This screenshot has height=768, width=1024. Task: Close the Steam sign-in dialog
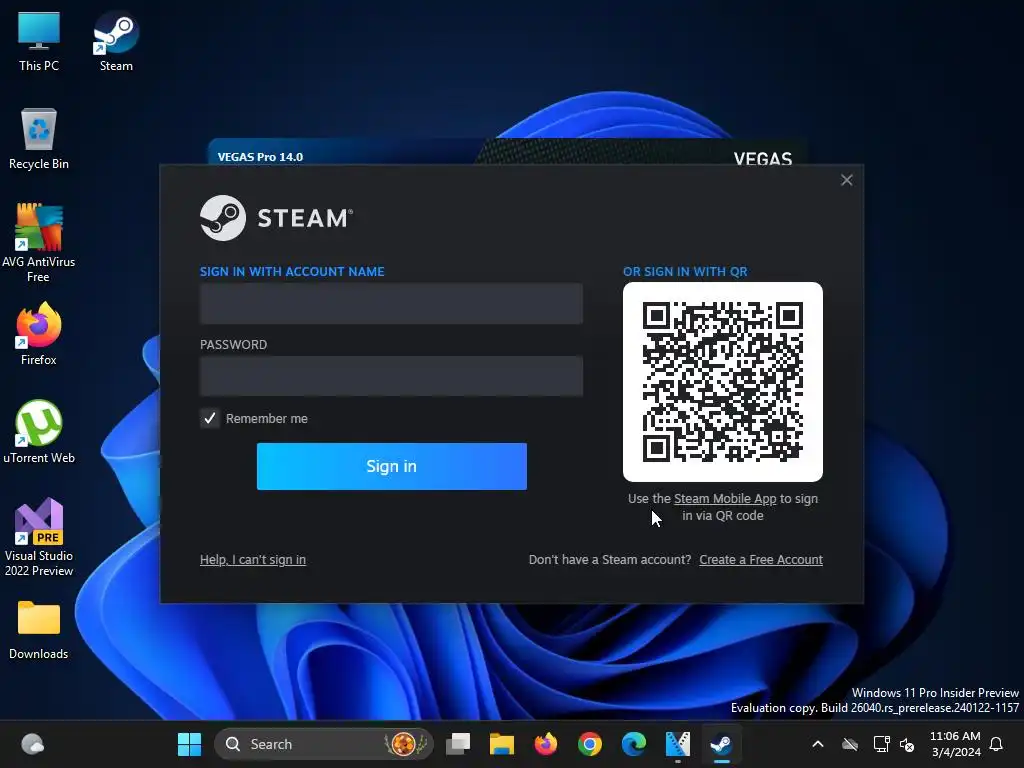(846, 180)
